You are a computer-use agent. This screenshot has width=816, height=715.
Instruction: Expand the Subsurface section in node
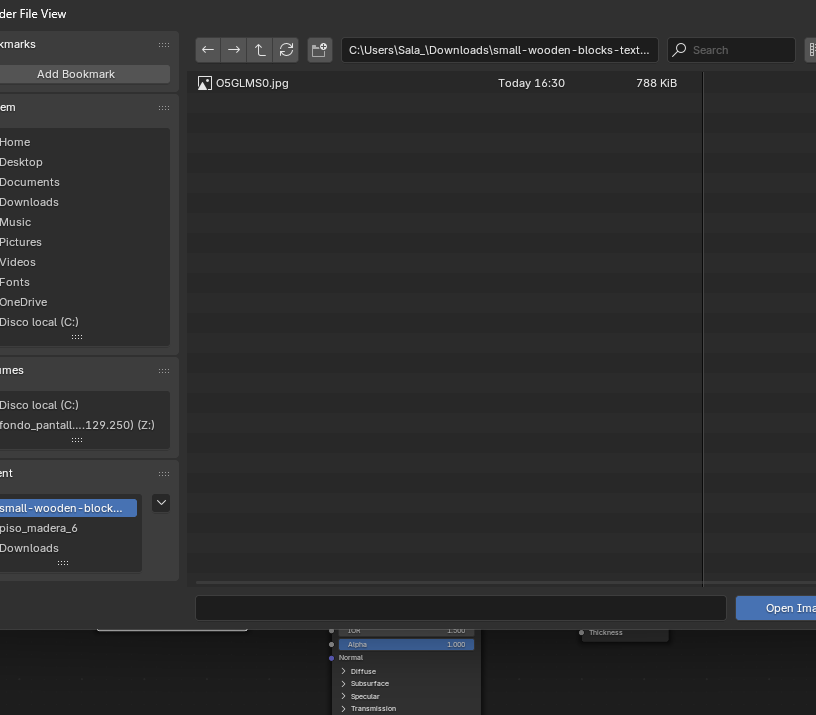[x=344, y=684]
